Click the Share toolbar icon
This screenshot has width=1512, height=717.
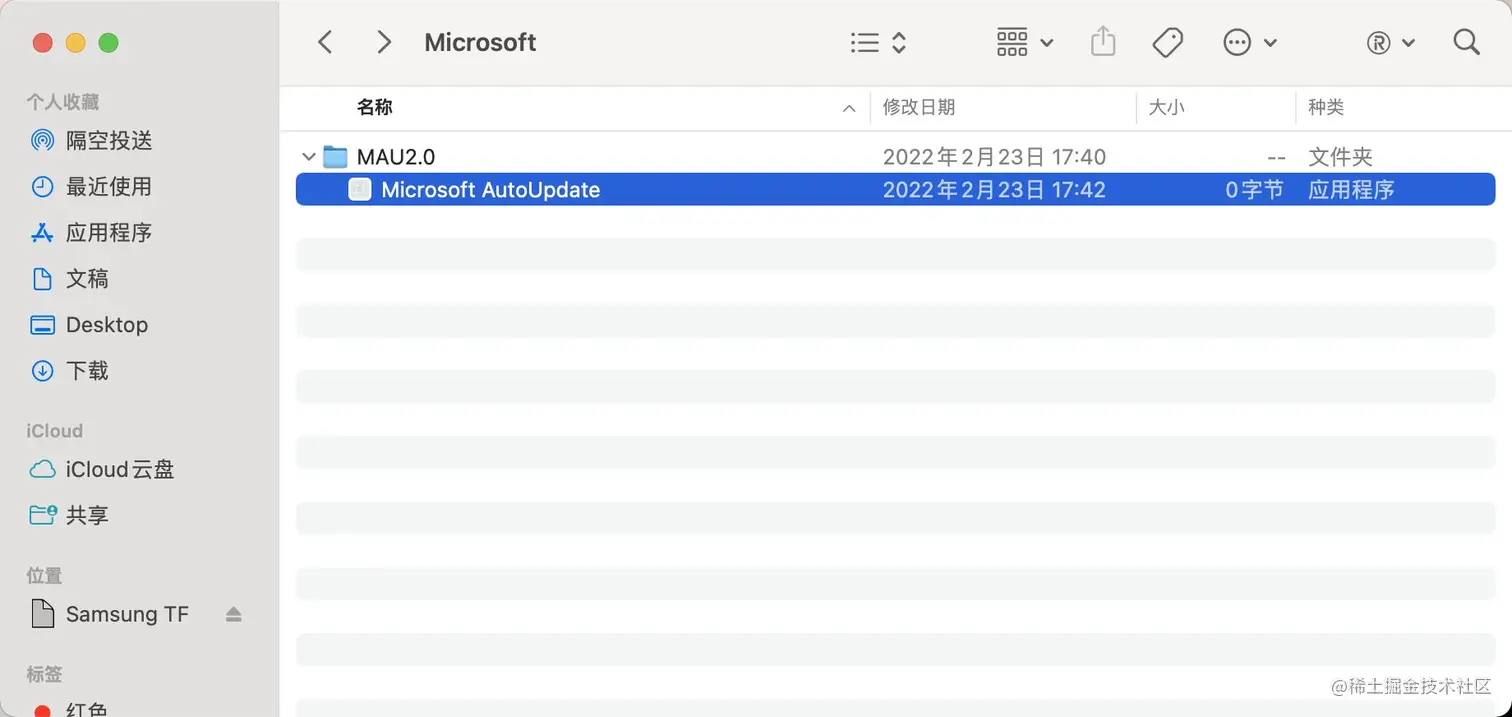pos(1103,42)
